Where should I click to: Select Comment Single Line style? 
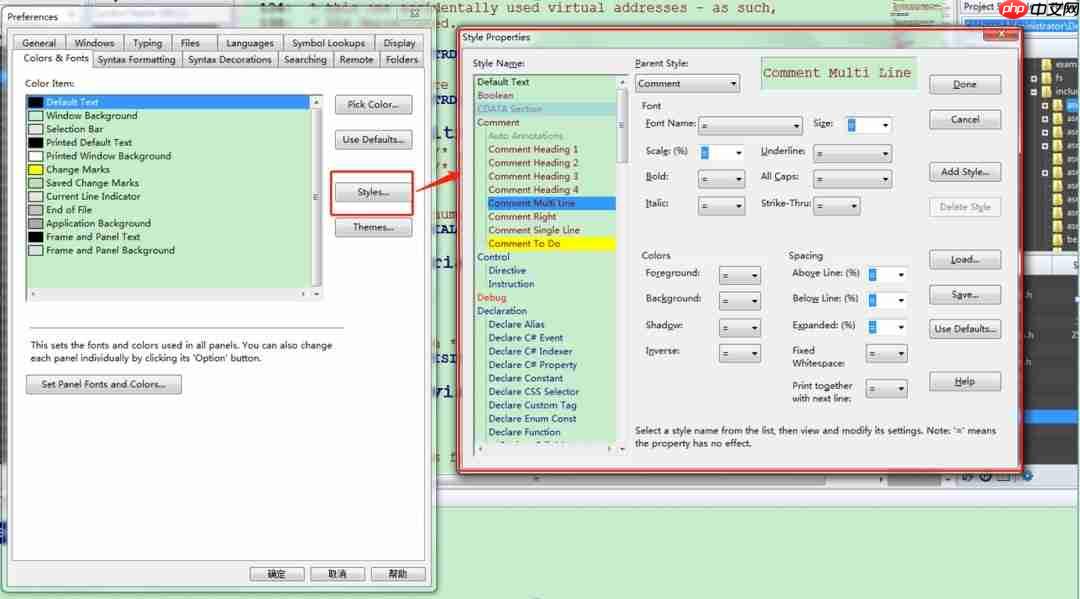click(x=534, y=230)
